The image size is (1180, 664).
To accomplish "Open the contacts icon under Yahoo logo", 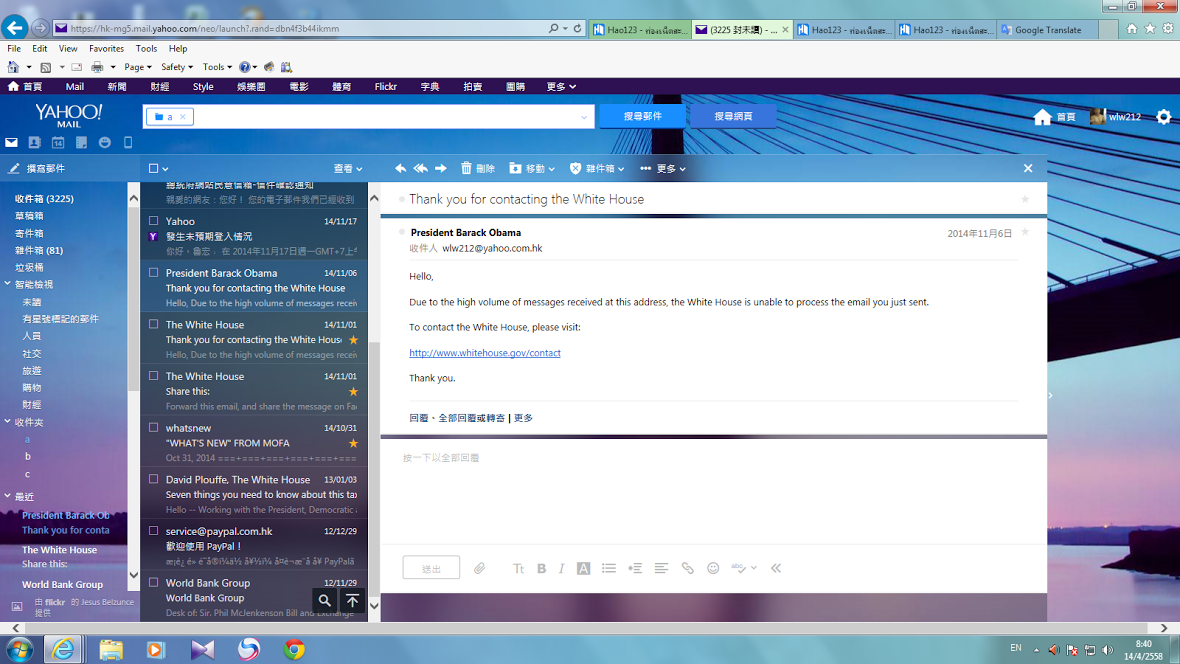I will point(35,142).
